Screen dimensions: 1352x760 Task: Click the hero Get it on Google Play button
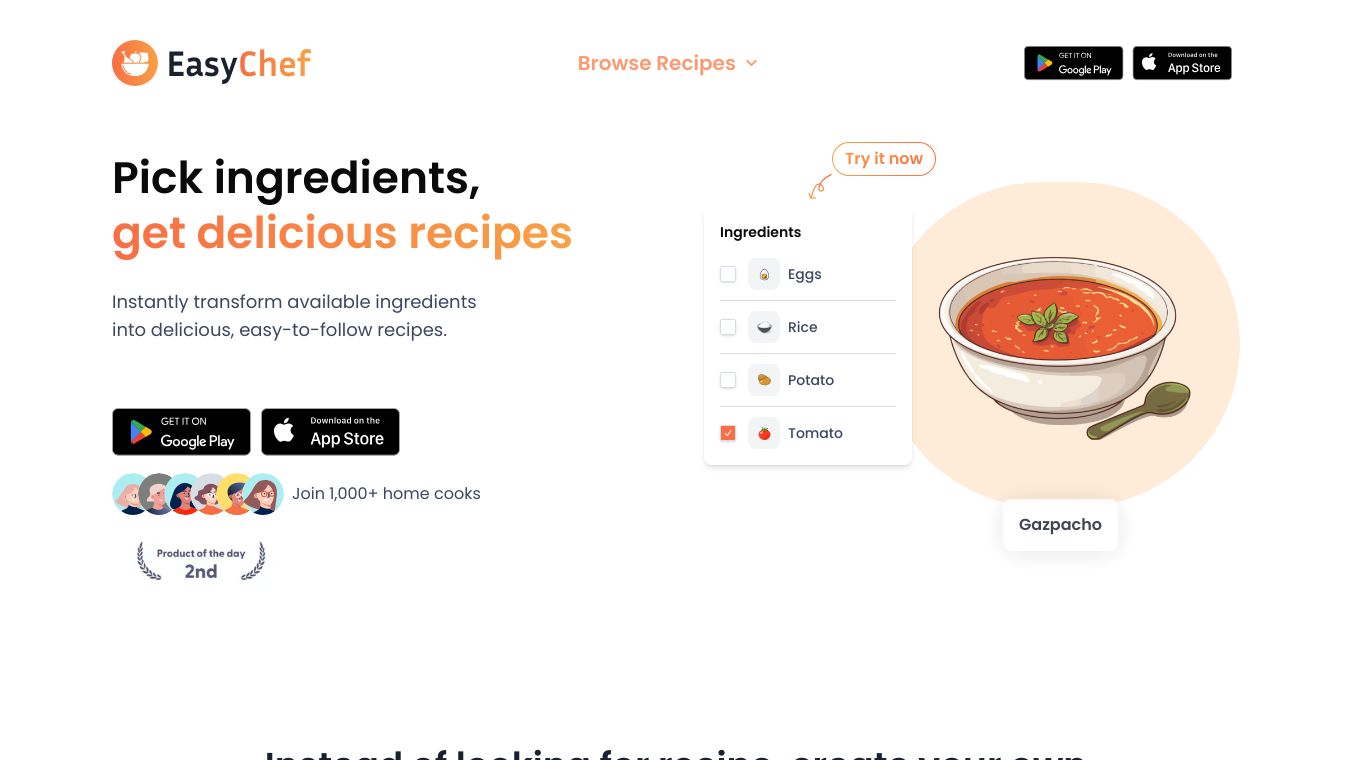pos(181,432)
